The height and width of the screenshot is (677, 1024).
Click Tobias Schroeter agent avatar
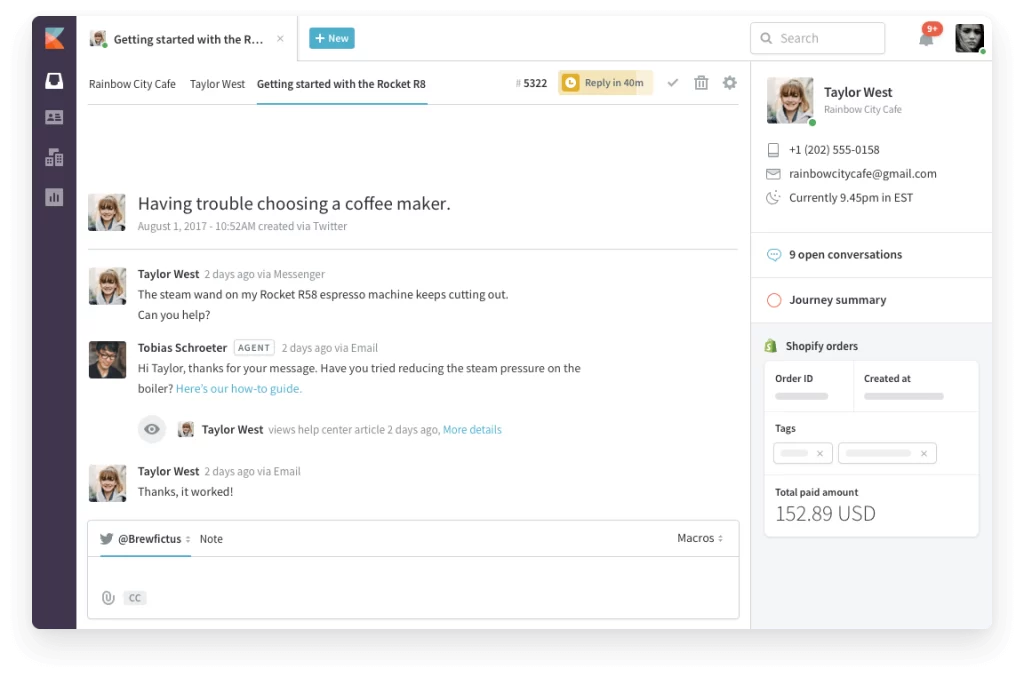tap(107, 360)
